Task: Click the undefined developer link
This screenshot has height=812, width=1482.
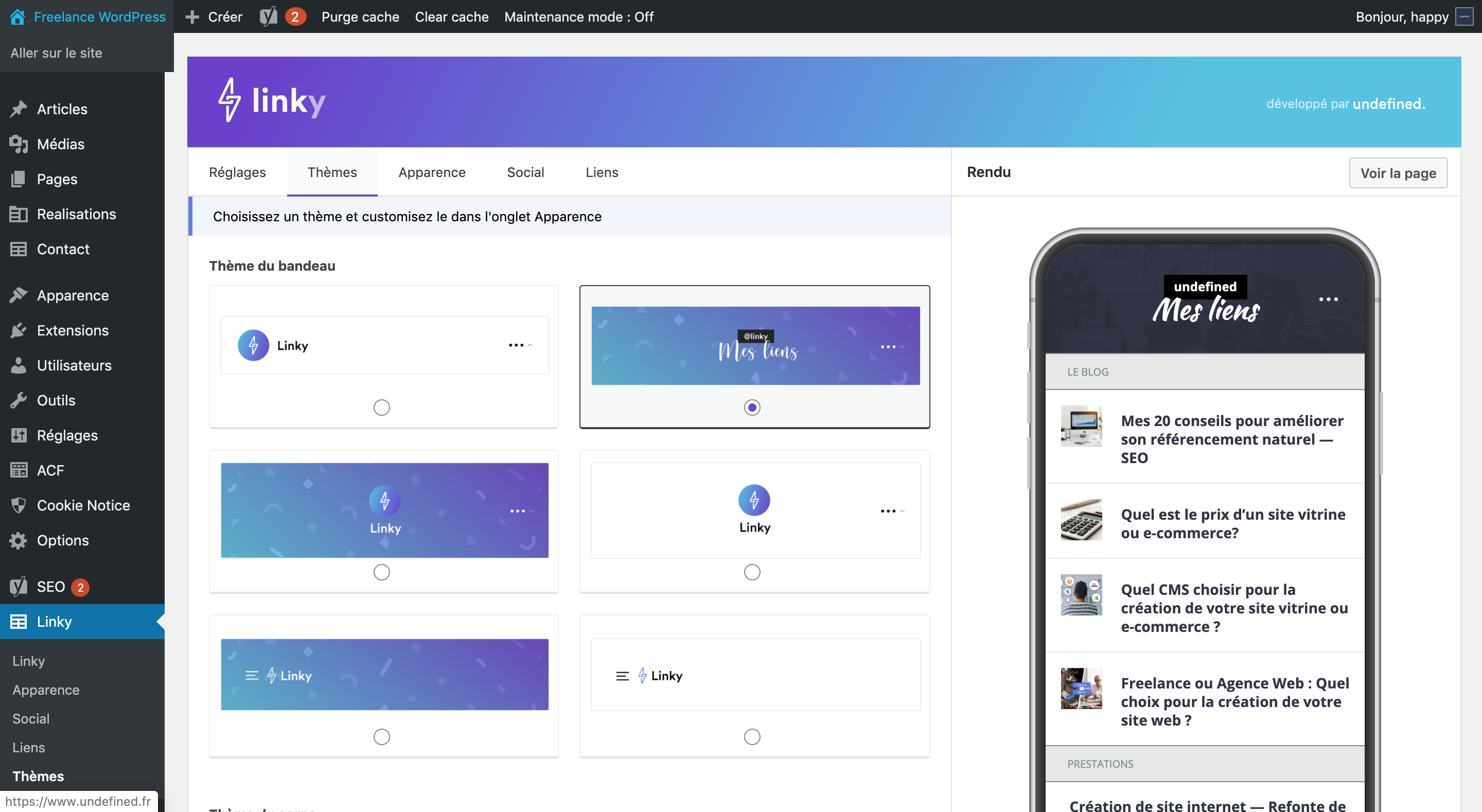Action: coord(1389,103)
